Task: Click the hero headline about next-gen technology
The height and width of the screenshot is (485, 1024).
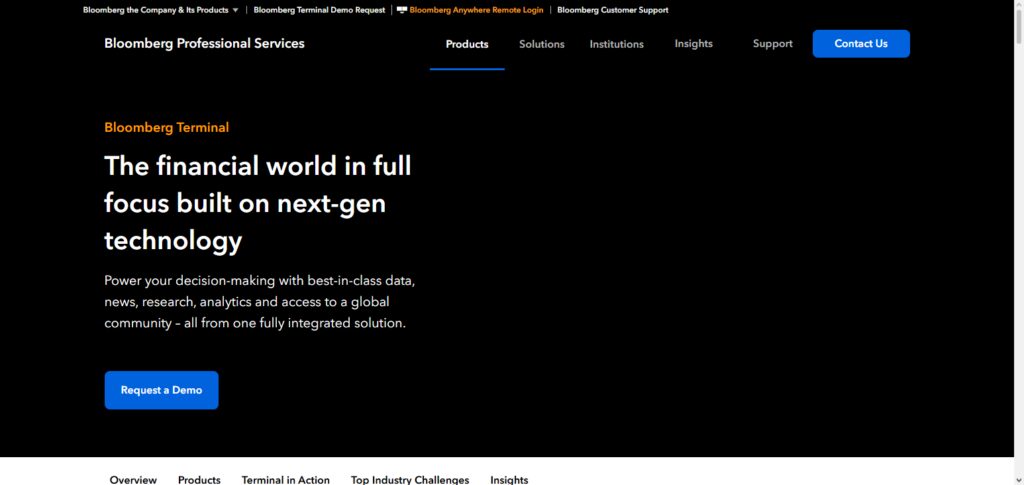Action: coord(258,203)
